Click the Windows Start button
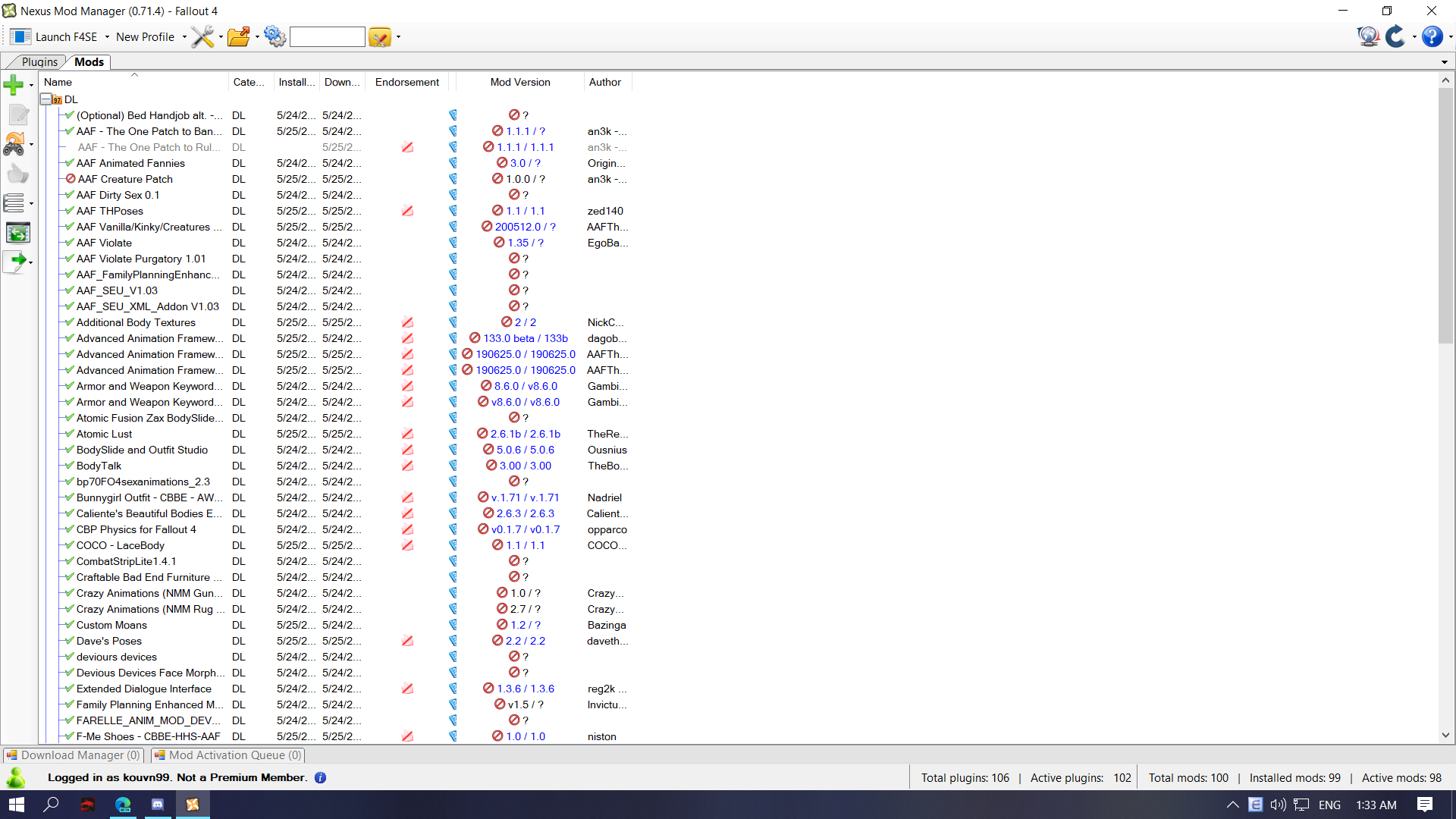This screenshot has height=819, width=1456. (x=17, y=805)
